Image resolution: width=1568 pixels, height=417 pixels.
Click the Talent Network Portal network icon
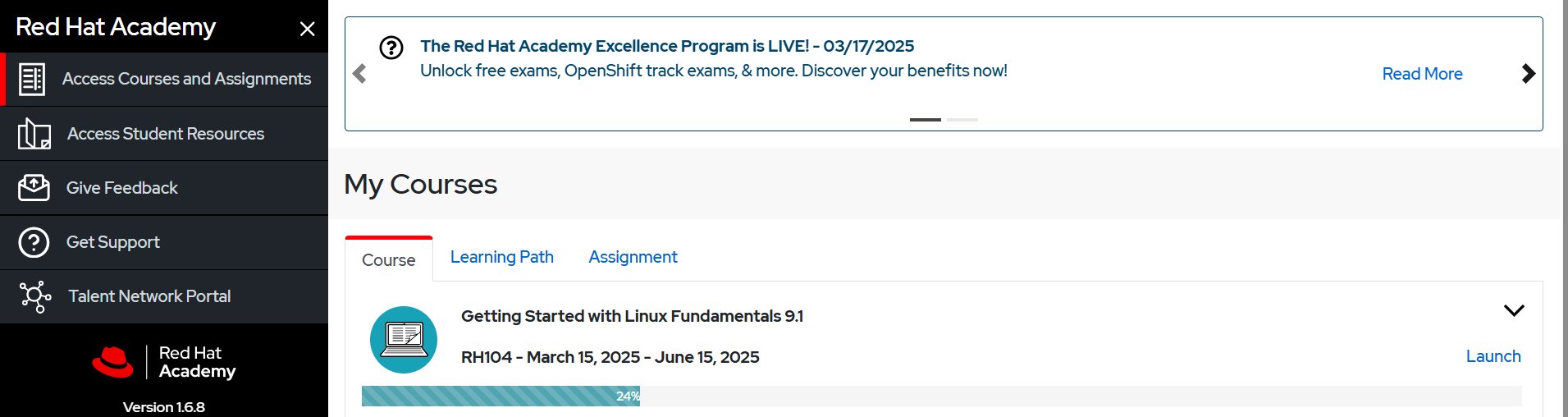point(35,296)
